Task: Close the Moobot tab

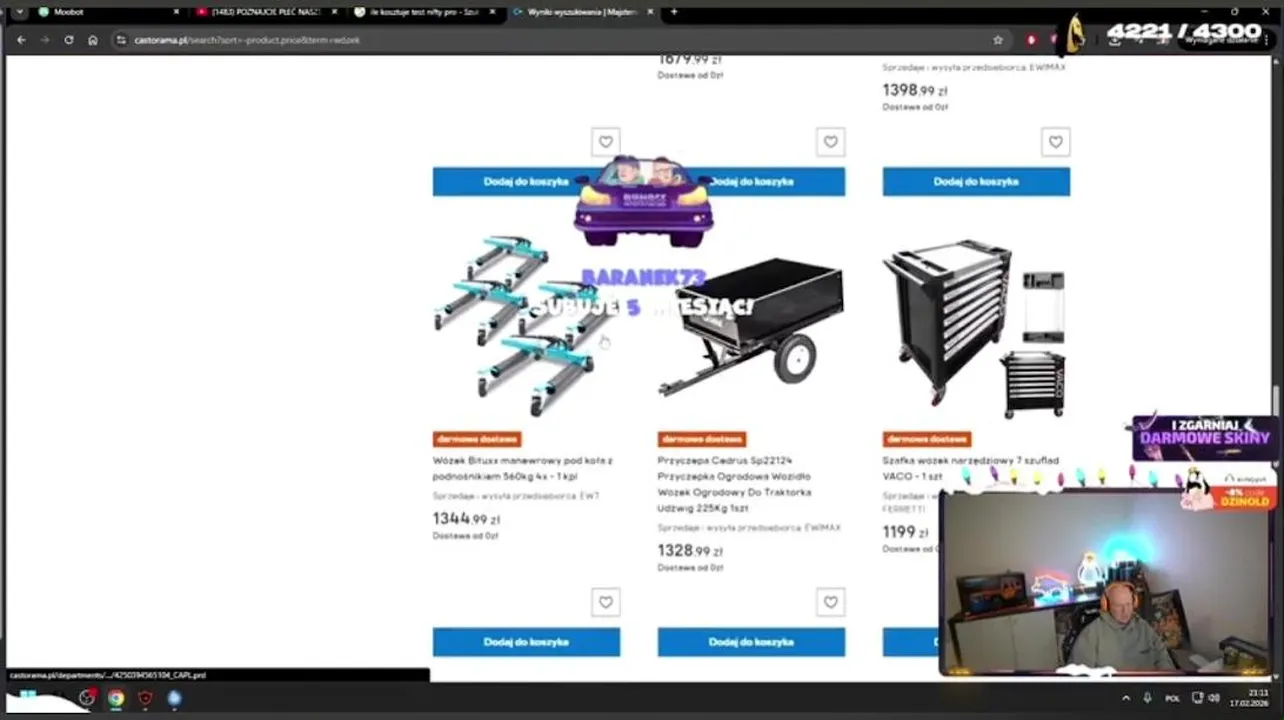Action: pyautogui.click(x=176, y=12)
